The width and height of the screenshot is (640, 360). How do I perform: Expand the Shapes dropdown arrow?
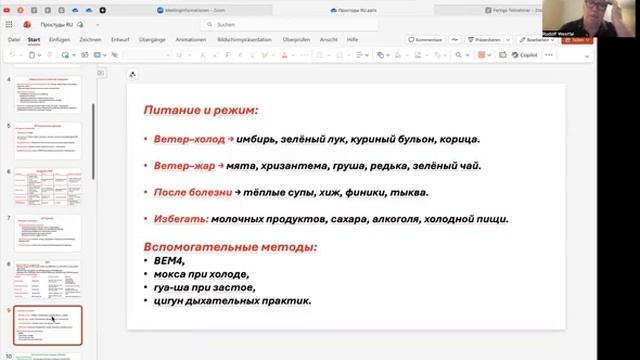tap(388, 55)
